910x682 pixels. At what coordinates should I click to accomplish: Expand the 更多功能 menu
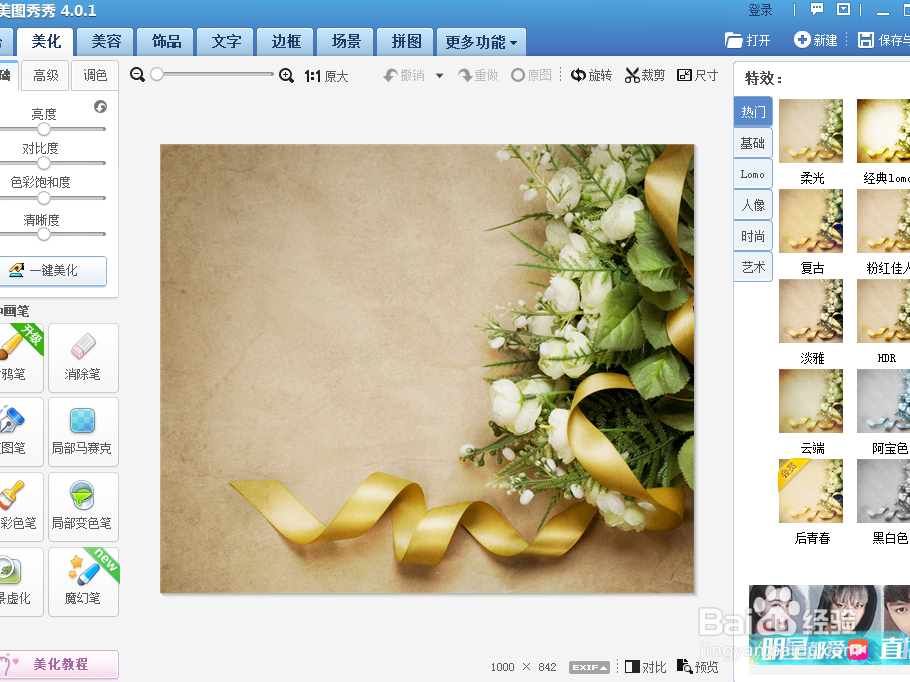481,42
